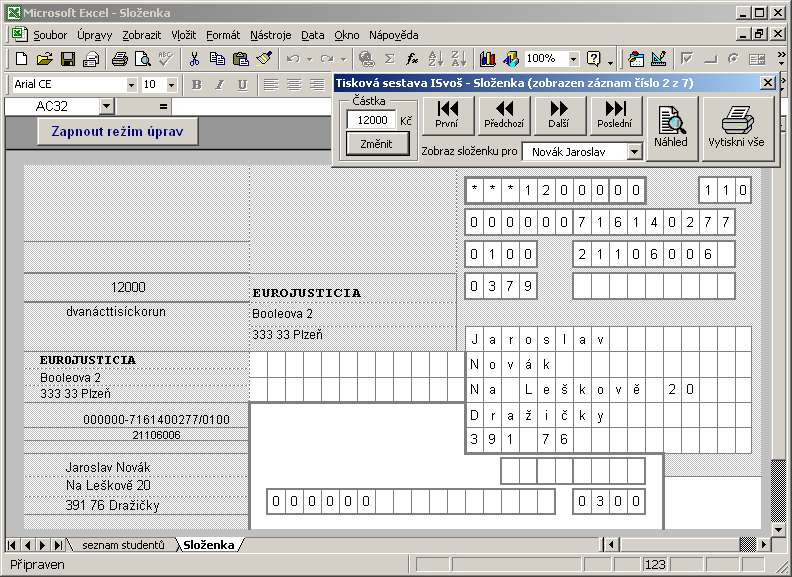Redo the last action
This screenshot has height=577, width=792.
[327, 59]
